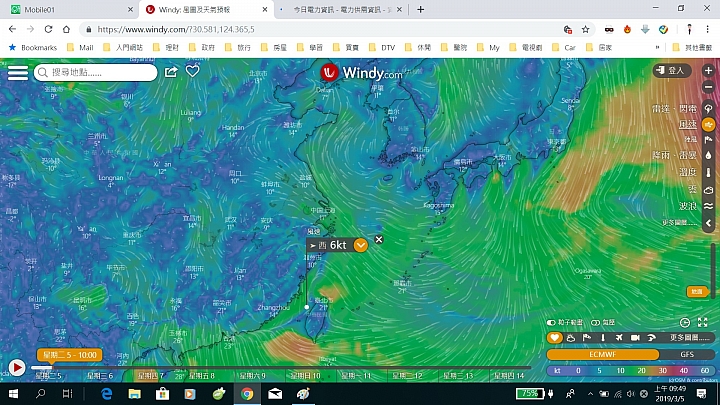Jump timeline to Wednesday 6
This screenshot has height=405, width=720.
100,376
